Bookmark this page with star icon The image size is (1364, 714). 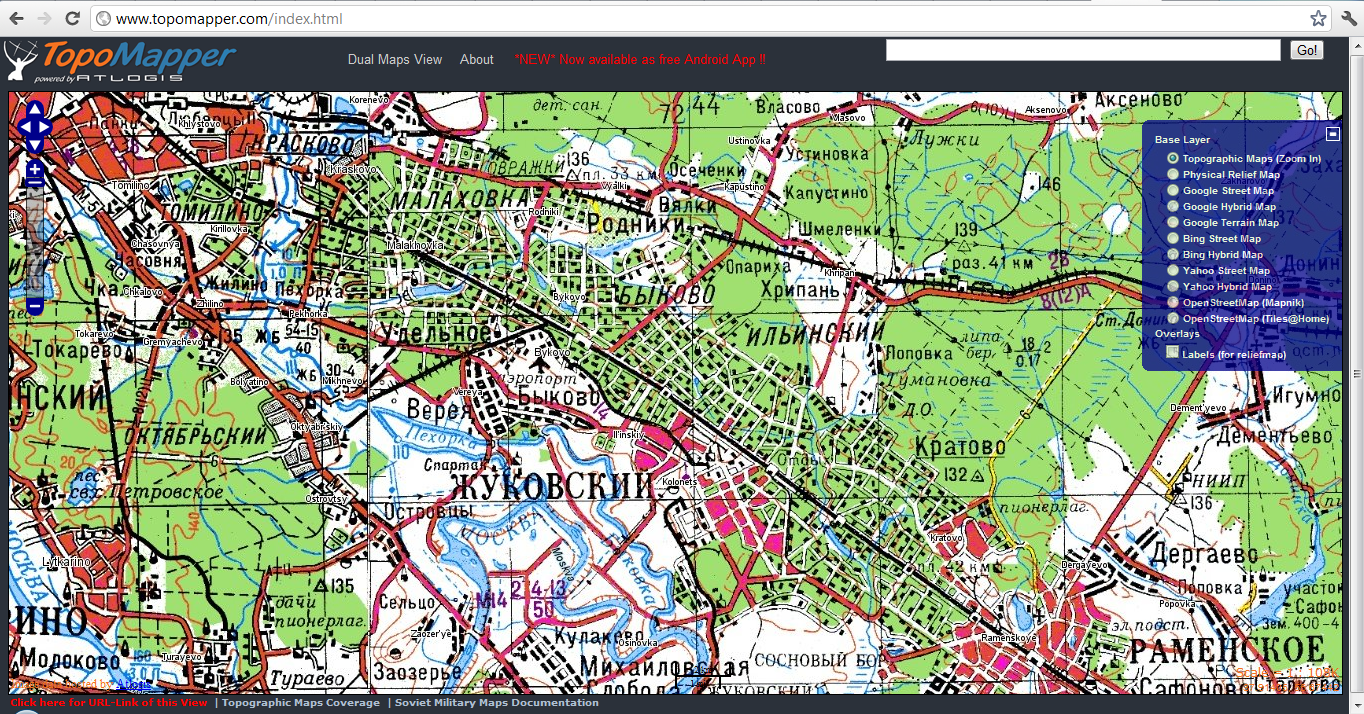point(1318,19)
